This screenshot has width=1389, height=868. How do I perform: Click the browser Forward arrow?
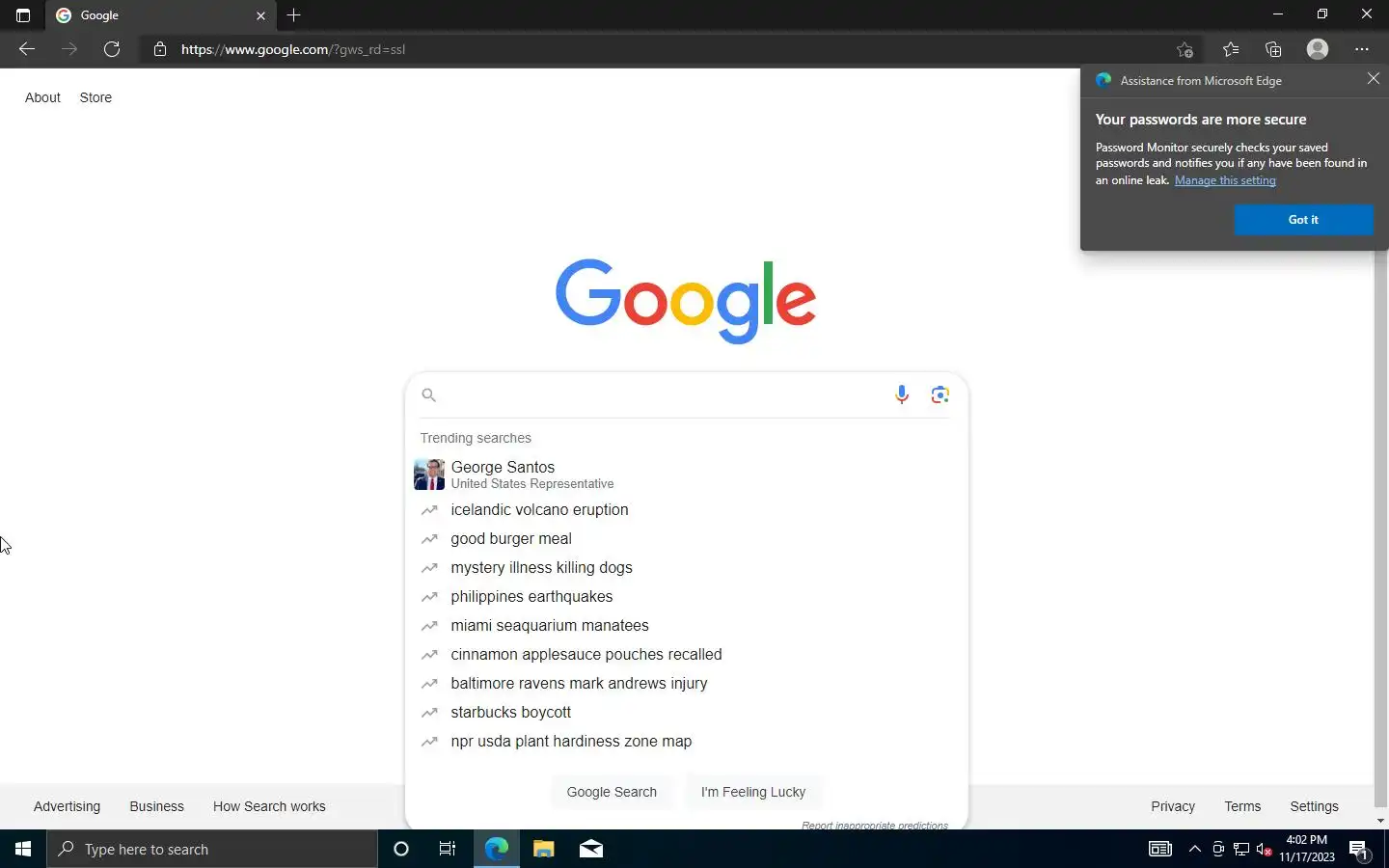click(x=69, y=49)
